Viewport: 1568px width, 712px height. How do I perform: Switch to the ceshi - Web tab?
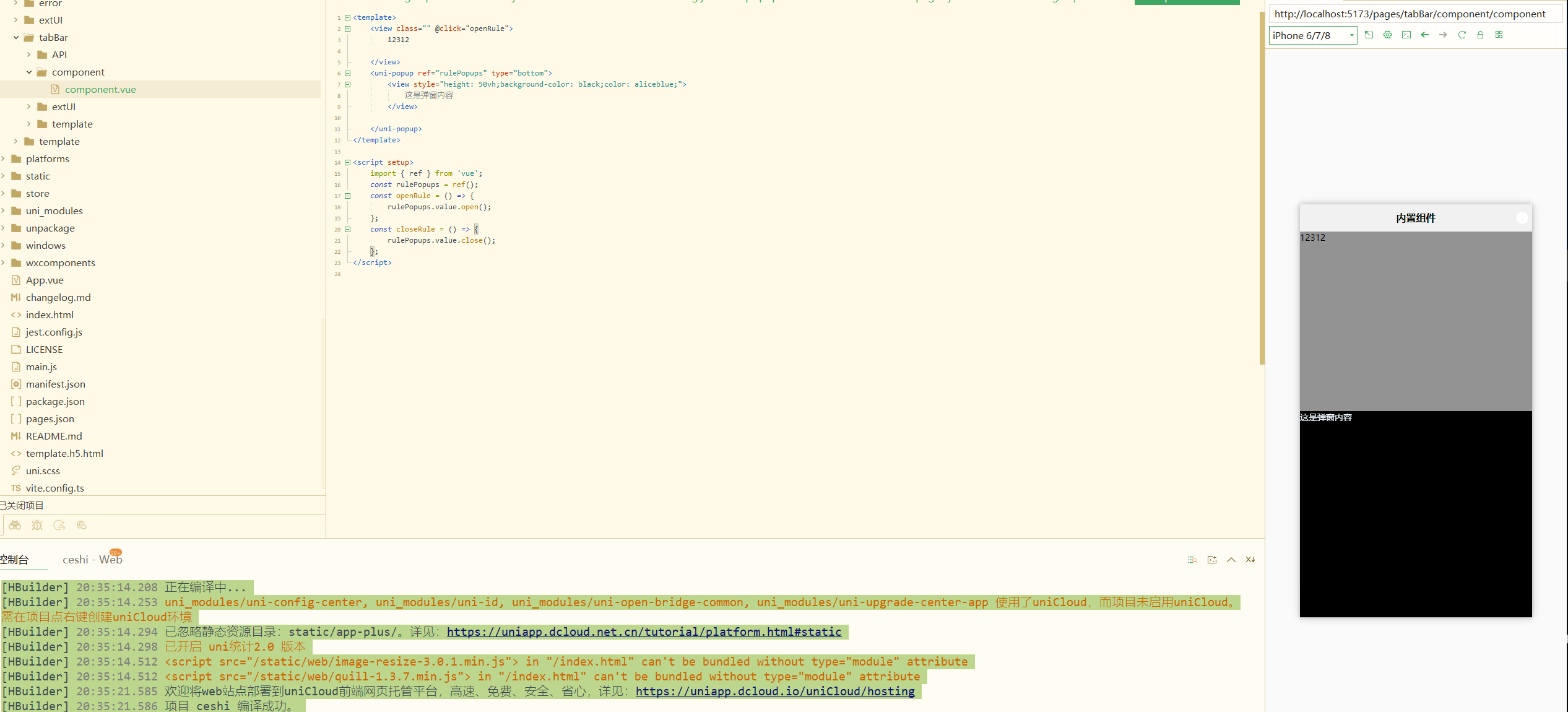92,560
